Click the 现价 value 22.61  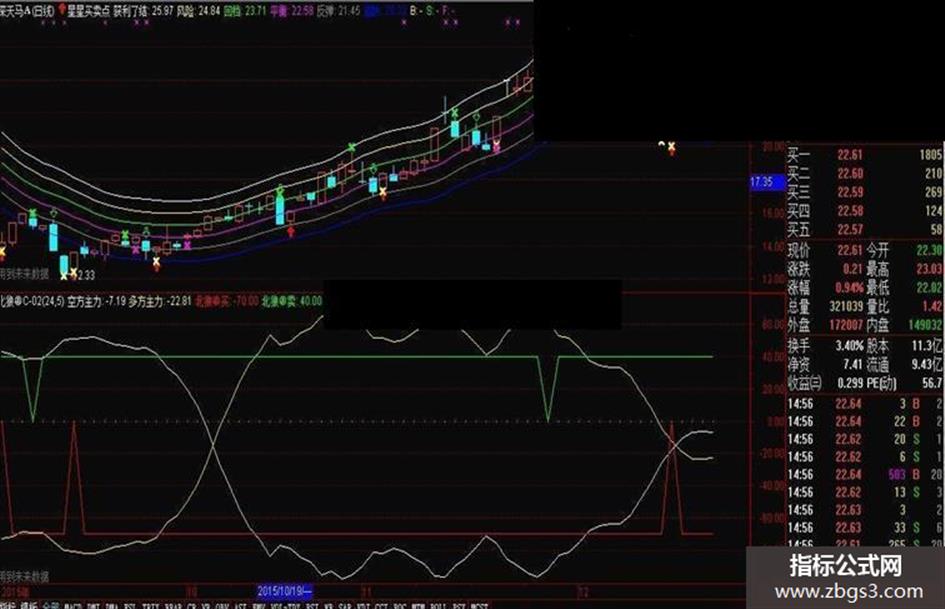click(850, 250)
